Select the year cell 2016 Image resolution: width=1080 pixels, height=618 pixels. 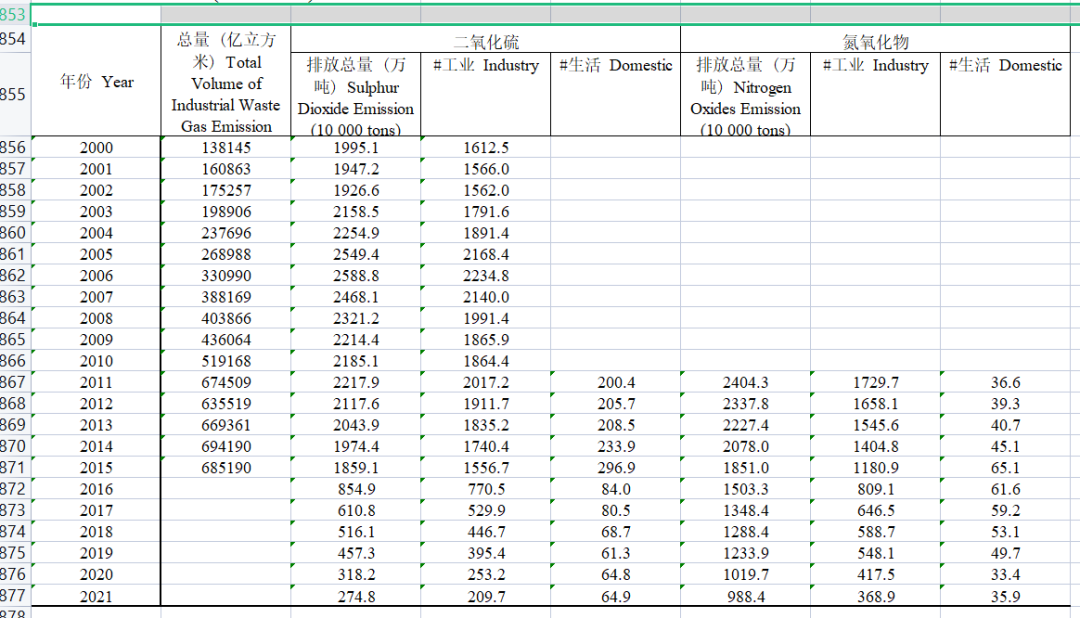[x=96, y=489]
